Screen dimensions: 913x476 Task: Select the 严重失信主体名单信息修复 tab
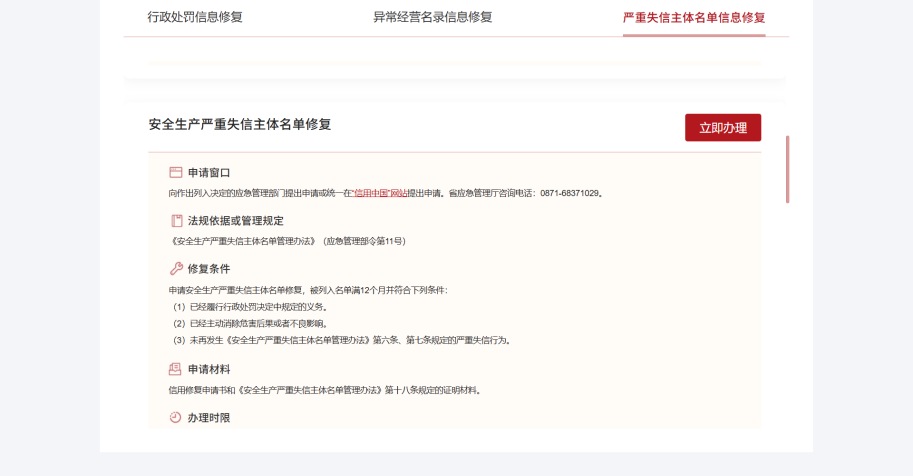tap(693, 17)
